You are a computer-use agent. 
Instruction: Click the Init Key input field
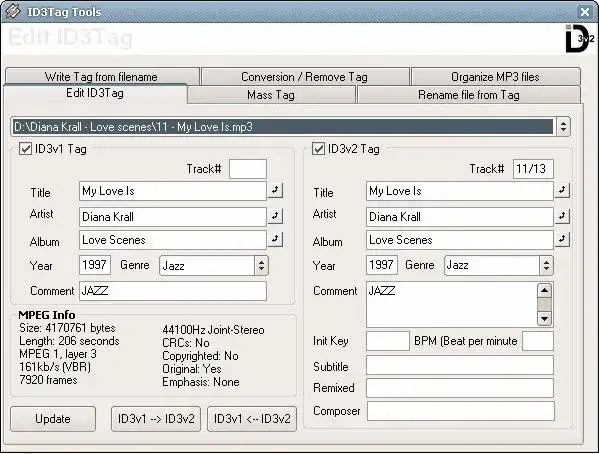click(388, 341)
